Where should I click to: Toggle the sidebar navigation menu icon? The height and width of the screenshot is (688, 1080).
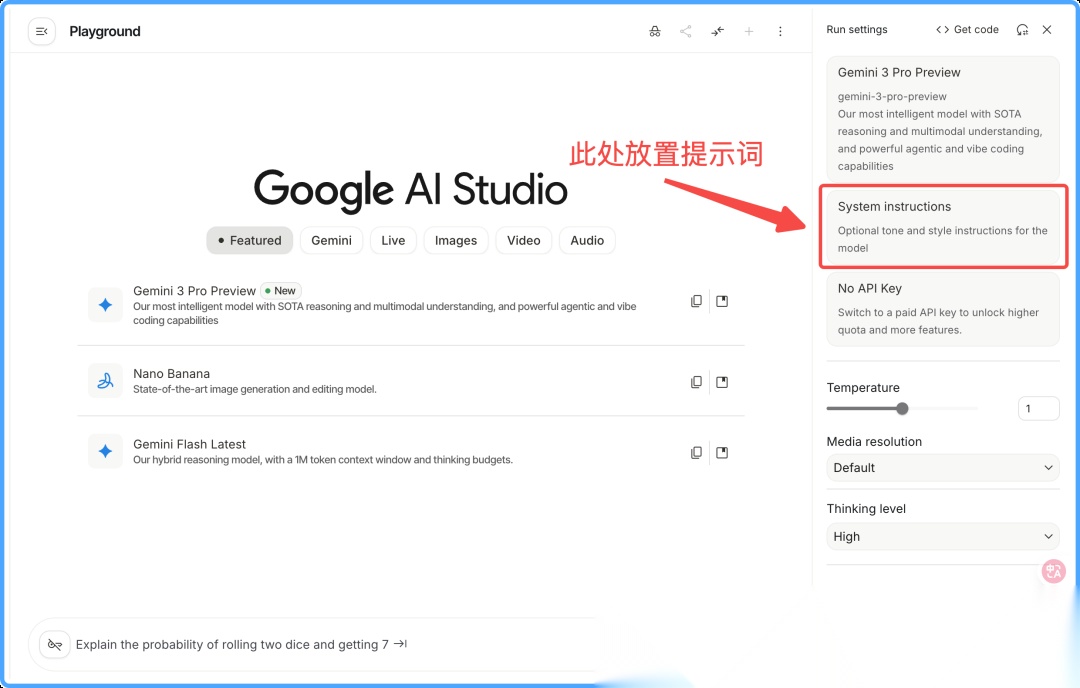point(41,32)
